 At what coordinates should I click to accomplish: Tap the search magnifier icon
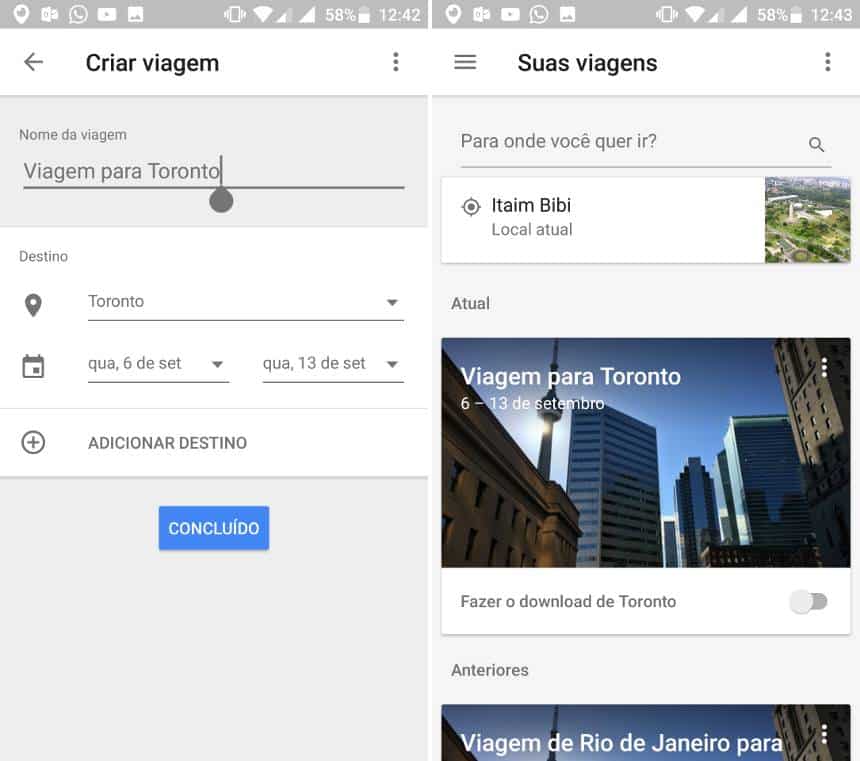tap(816, 144)
